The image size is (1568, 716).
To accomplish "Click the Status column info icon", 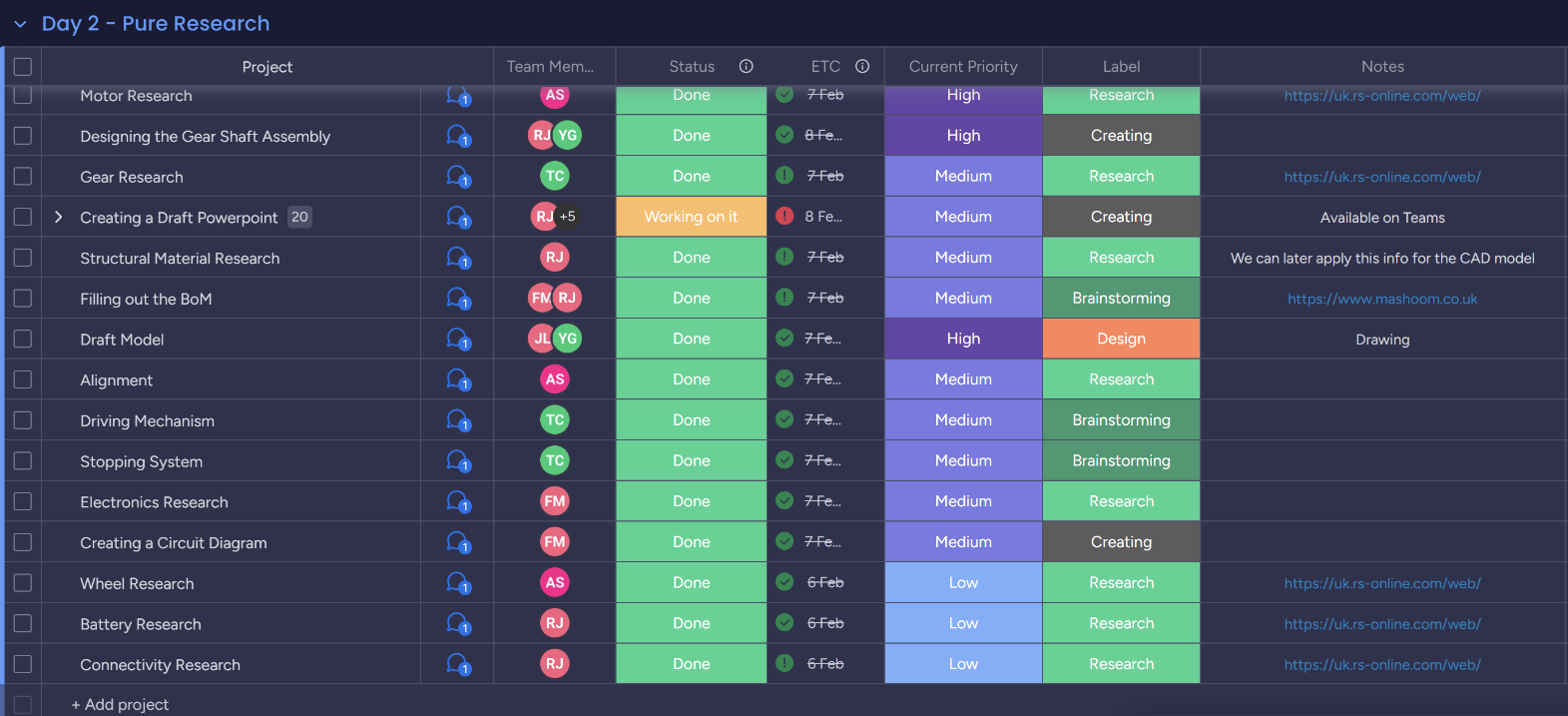I will coord(746,66).
